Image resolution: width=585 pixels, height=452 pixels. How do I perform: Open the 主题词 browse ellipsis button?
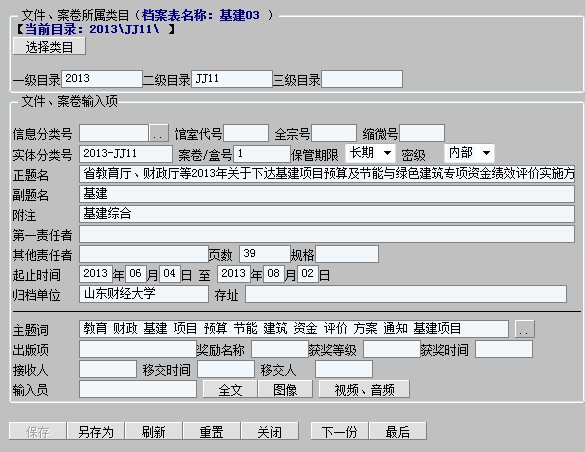[525, 329]
